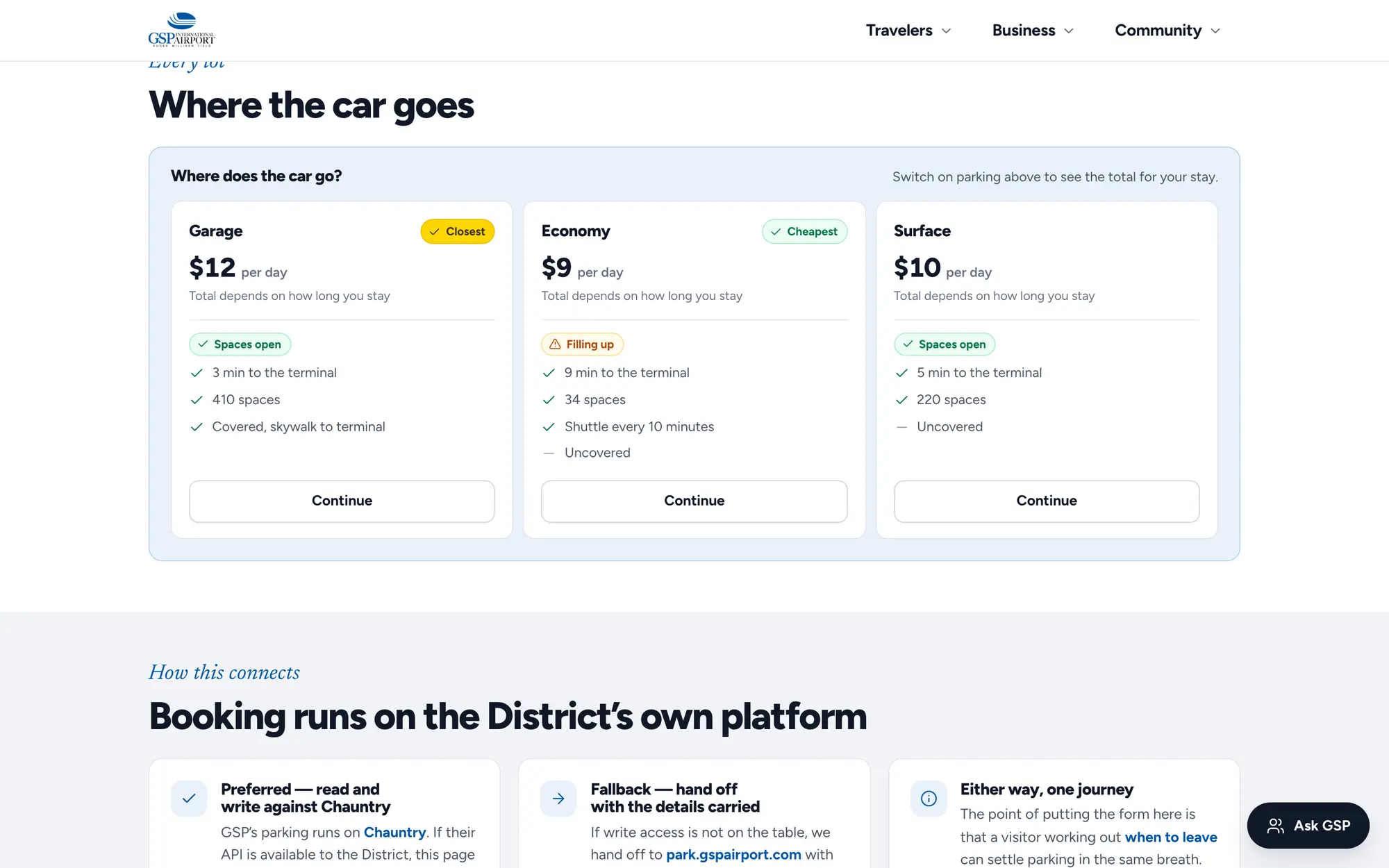Click the 'Where the car goes' heading
This screenshot has width=1389, height=868.
[311, 106]
